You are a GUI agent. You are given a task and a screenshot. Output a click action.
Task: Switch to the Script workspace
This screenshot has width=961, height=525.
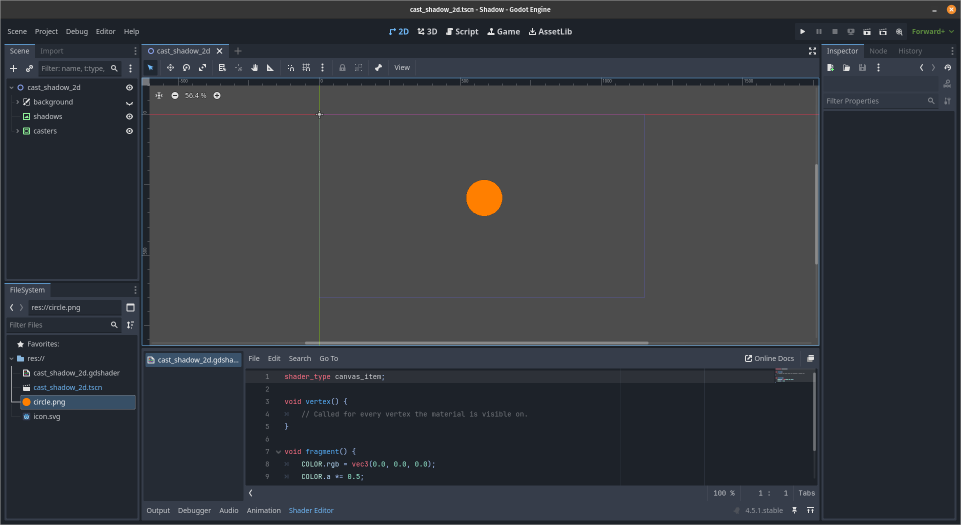[461, 31]
